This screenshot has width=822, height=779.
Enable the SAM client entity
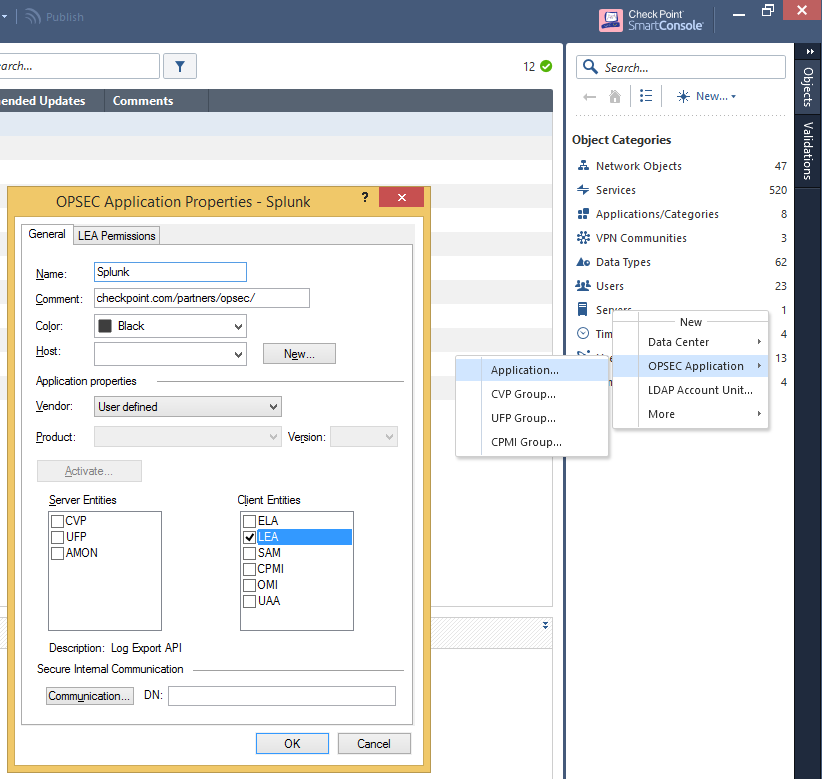(250, 553)
